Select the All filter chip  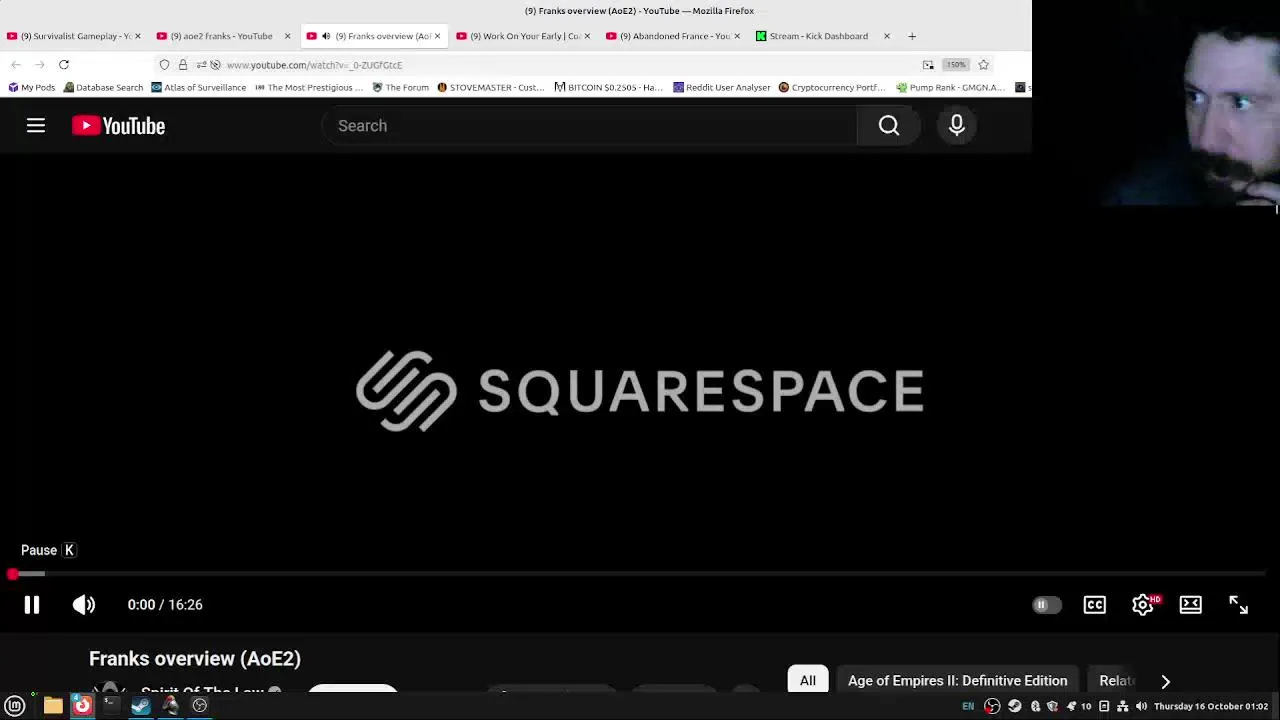(808, 680)
